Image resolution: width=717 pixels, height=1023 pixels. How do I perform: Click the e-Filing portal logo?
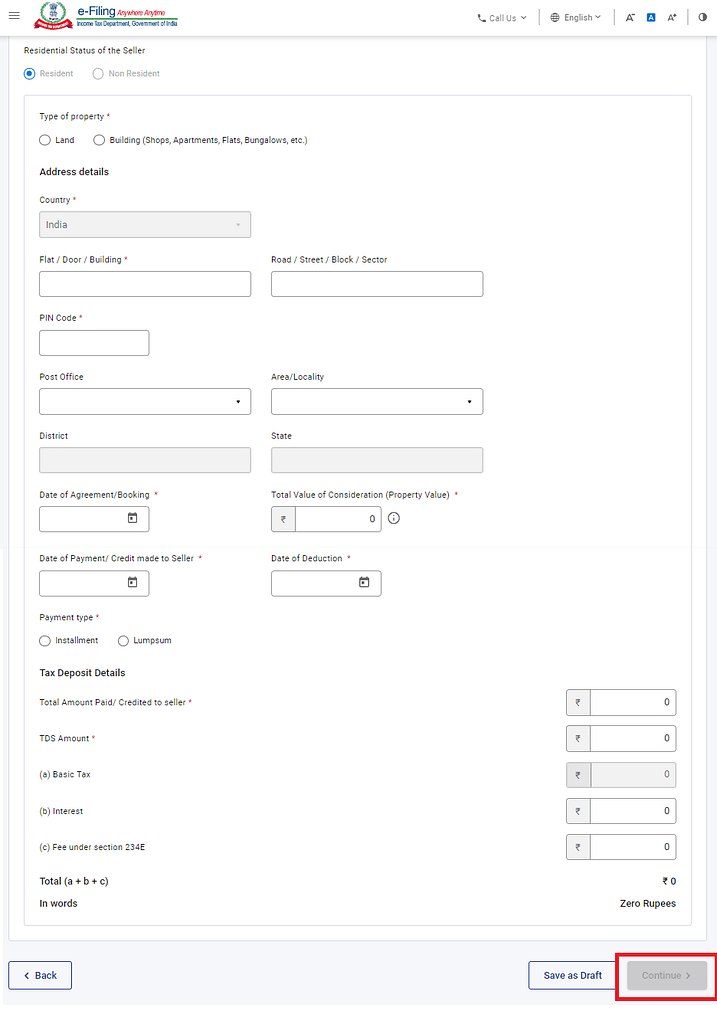coord(106,16)
